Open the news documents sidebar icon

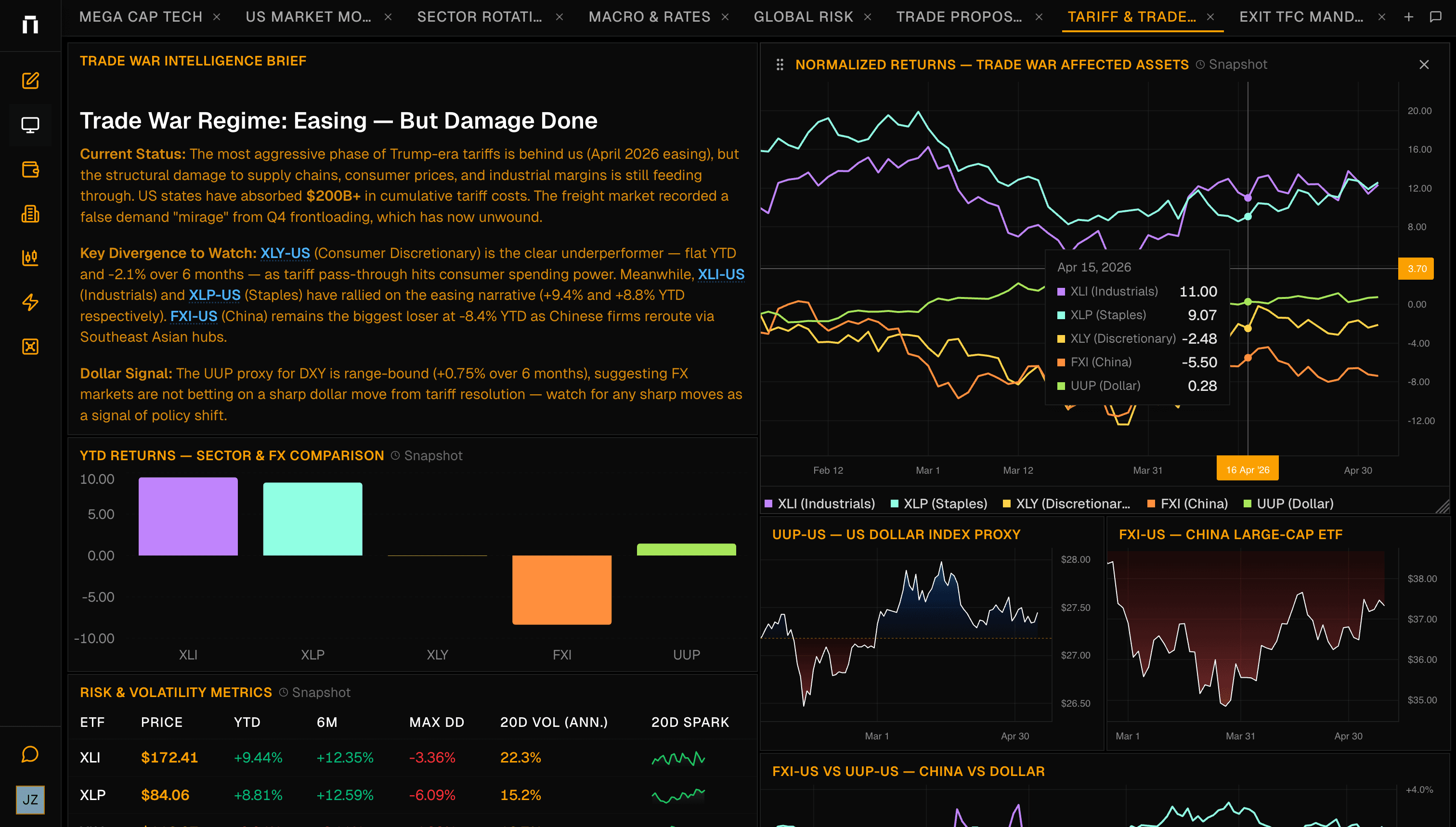30,214
